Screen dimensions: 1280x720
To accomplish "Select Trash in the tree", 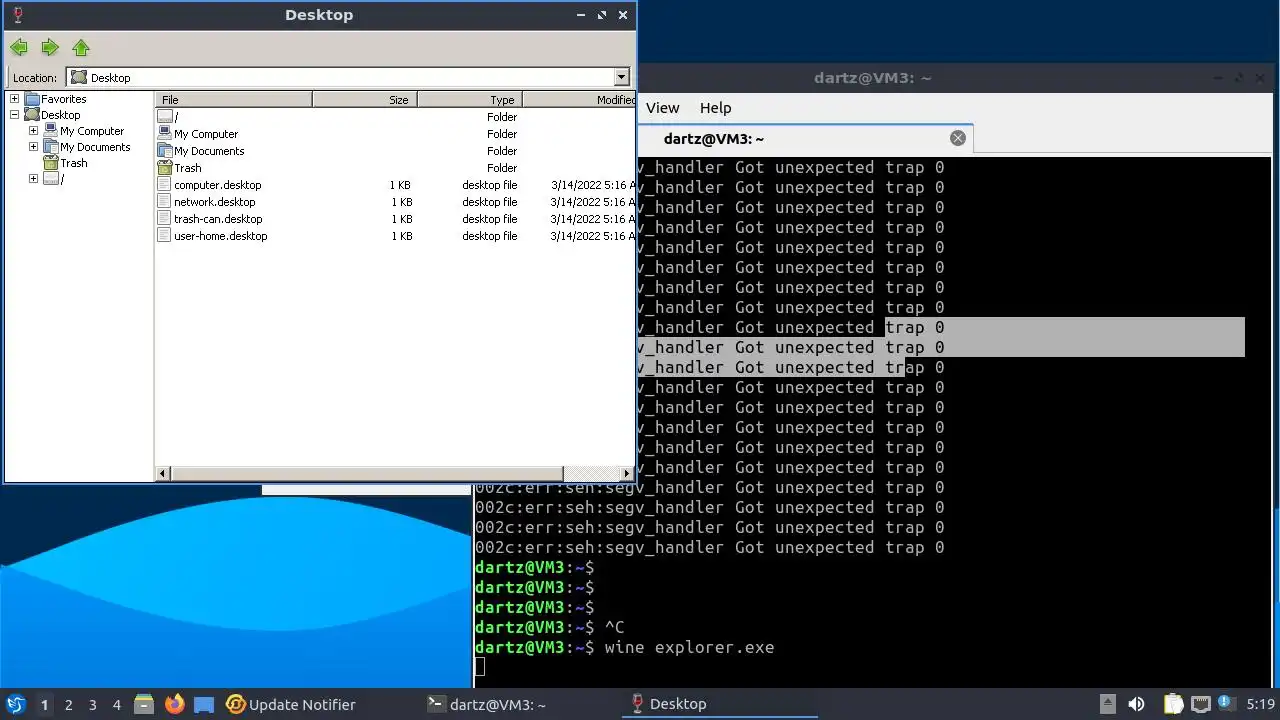I will pos(74,163).
